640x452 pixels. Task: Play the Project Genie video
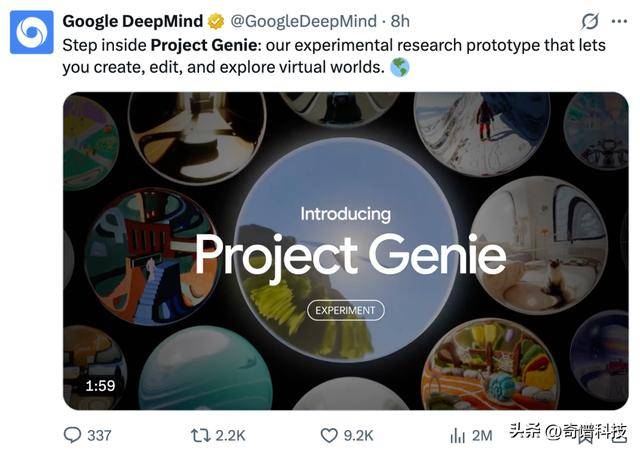point(346,251)
